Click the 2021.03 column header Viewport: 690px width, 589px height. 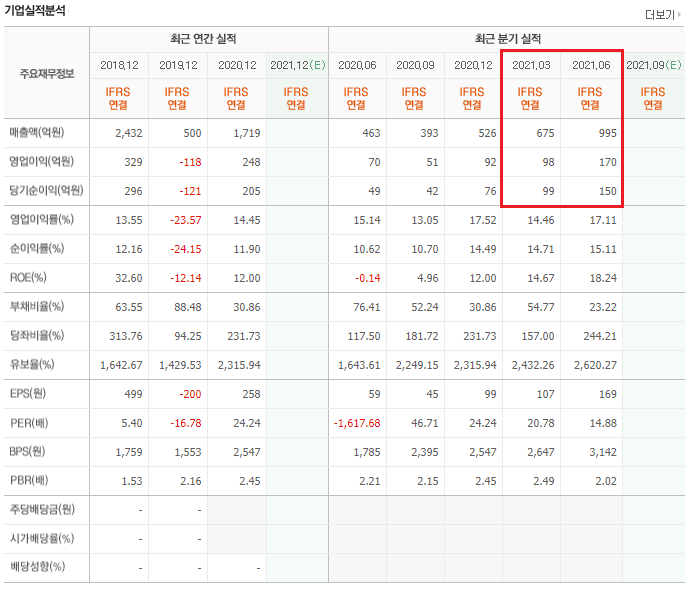pyautogui.click(x=531, y=65)
